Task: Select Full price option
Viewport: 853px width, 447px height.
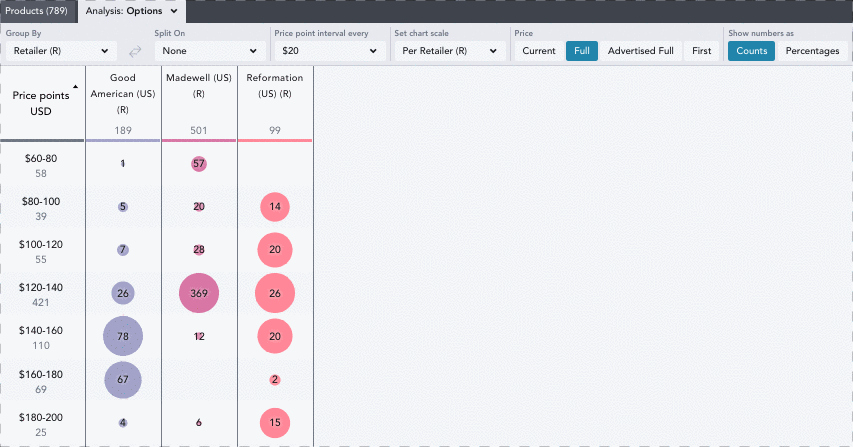Action: coord(582,51)
